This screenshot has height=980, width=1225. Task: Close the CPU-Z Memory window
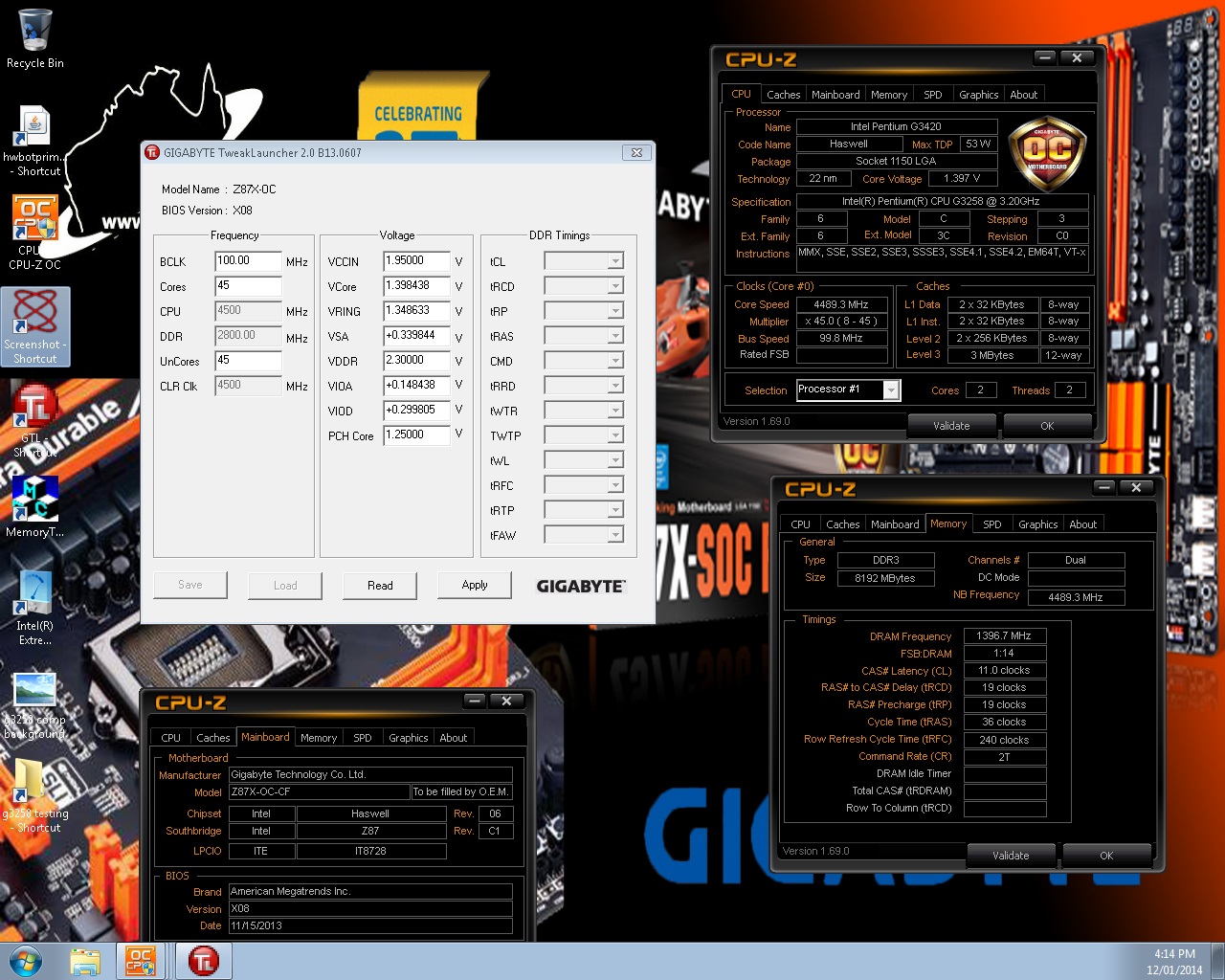click(1136, 487)
